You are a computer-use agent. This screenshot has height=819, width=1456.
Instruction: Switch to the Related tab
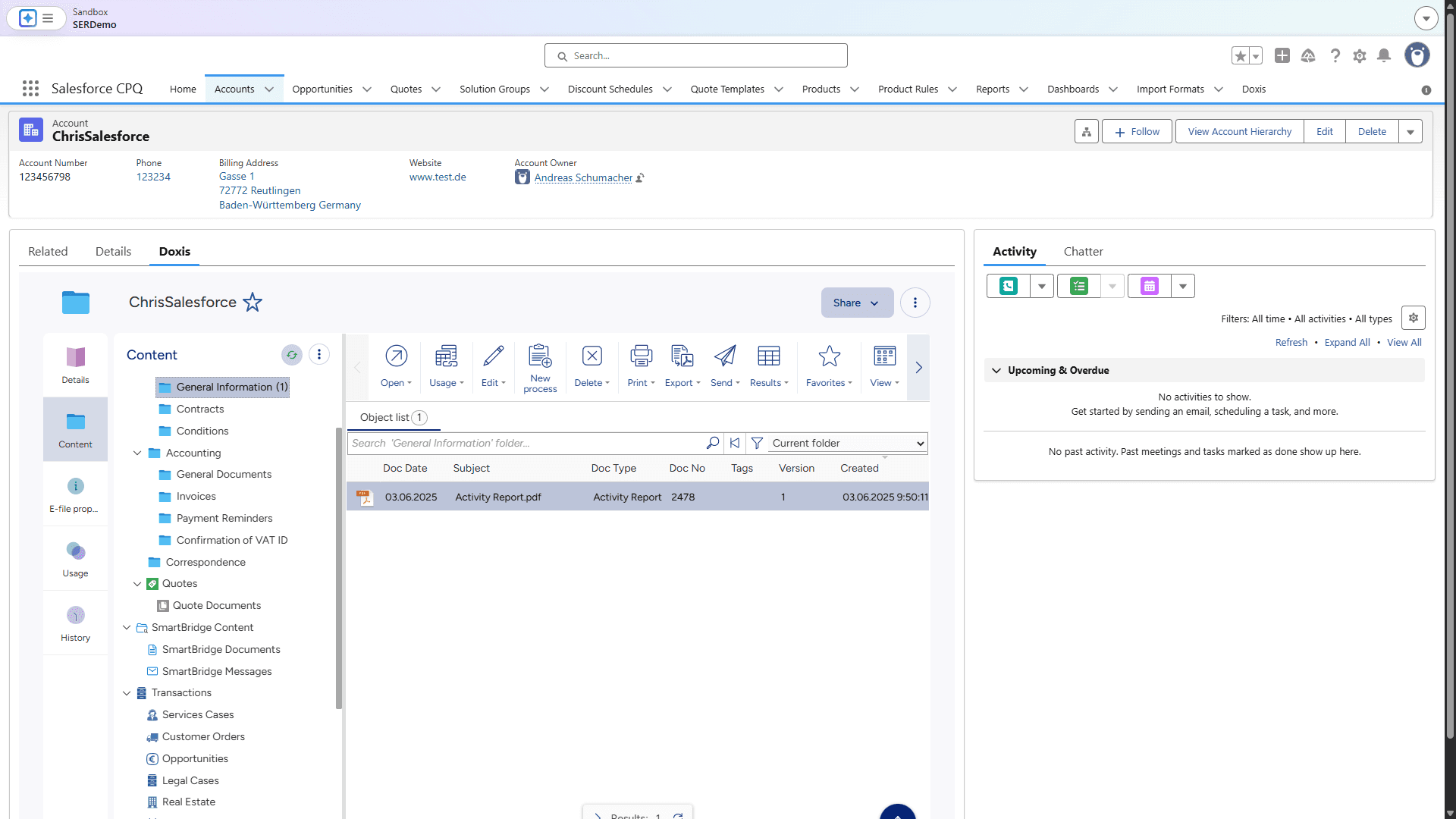(48, 251)
